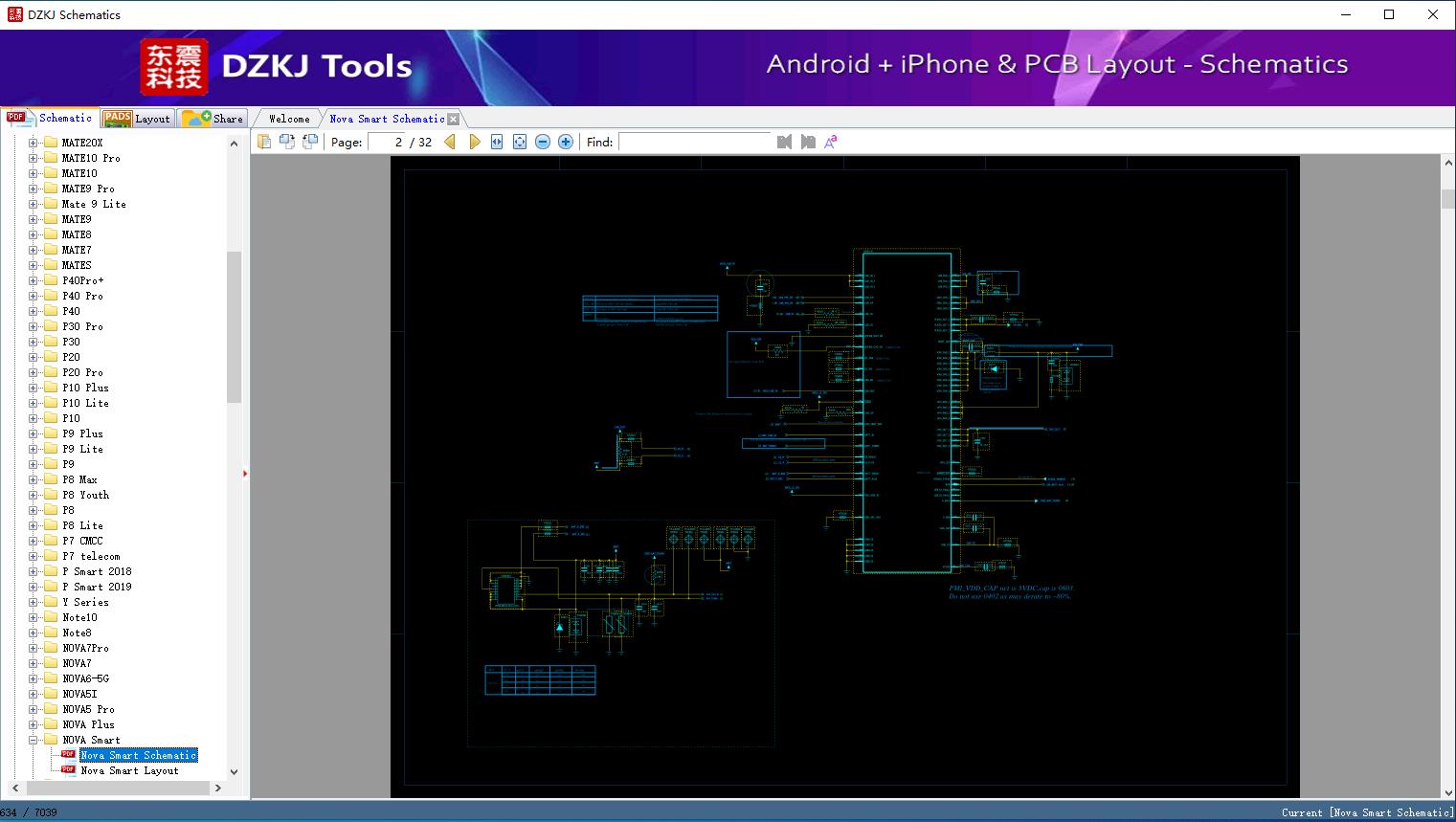Click the first document icon in toolbar

click(x=264, y=142)
